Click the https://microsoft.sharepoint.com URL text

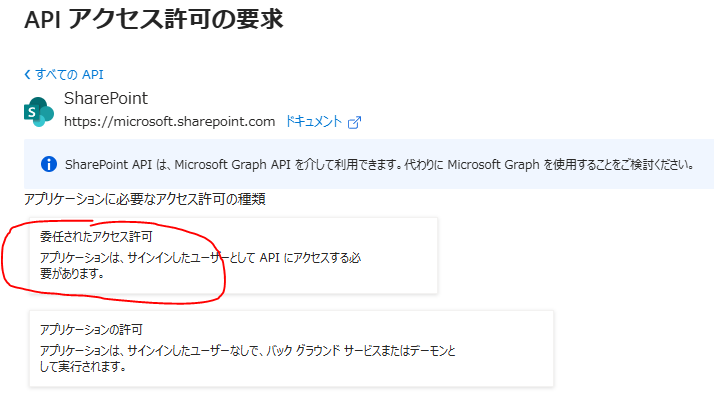click(x=169, y=122)
